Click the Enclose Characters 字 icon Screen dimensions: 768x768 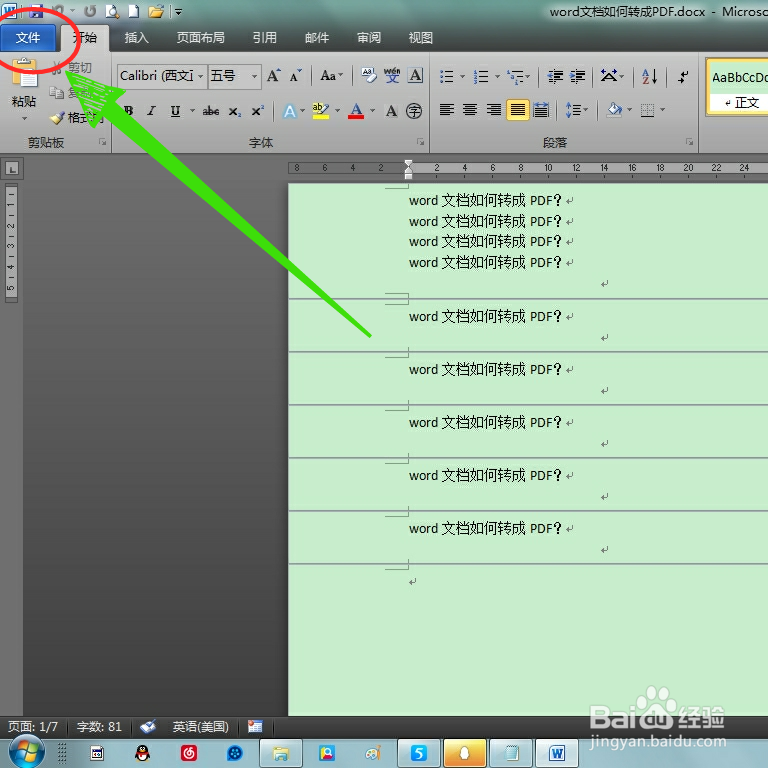[414, 111]
